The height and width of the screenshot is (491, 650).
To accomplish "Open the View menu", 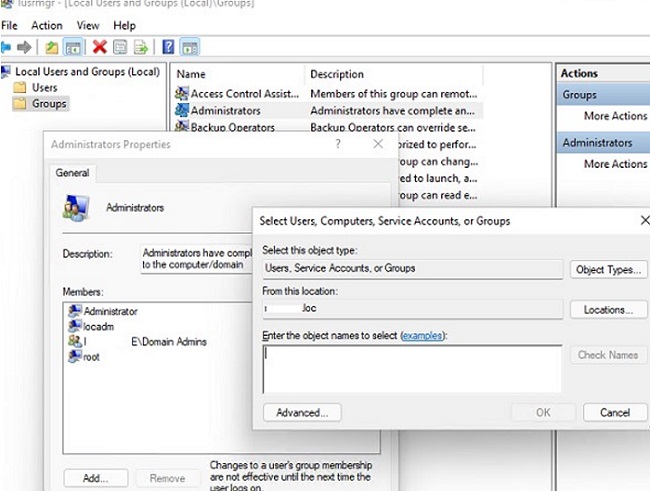I will point(88,25).
